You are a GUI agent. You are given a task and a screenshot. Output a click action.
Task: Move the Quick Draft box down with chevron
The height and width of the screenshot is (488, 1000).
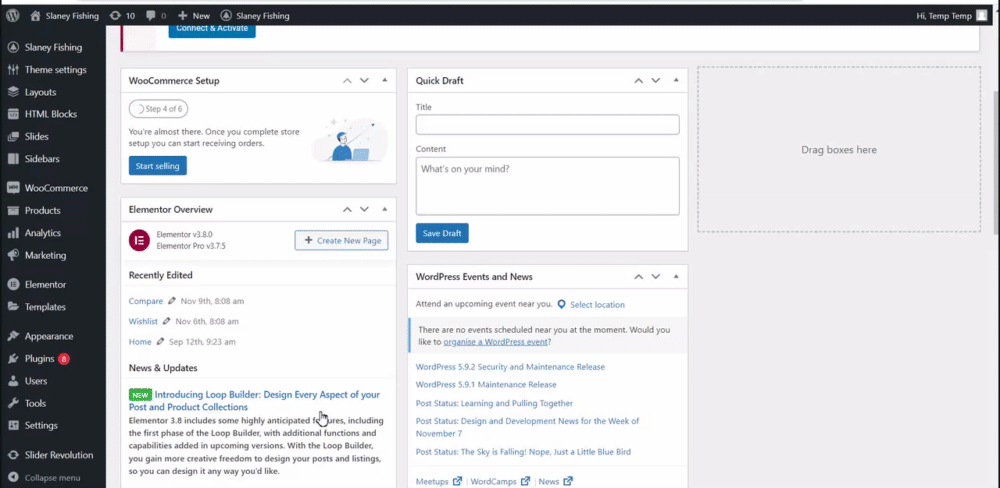coord(656,80)
